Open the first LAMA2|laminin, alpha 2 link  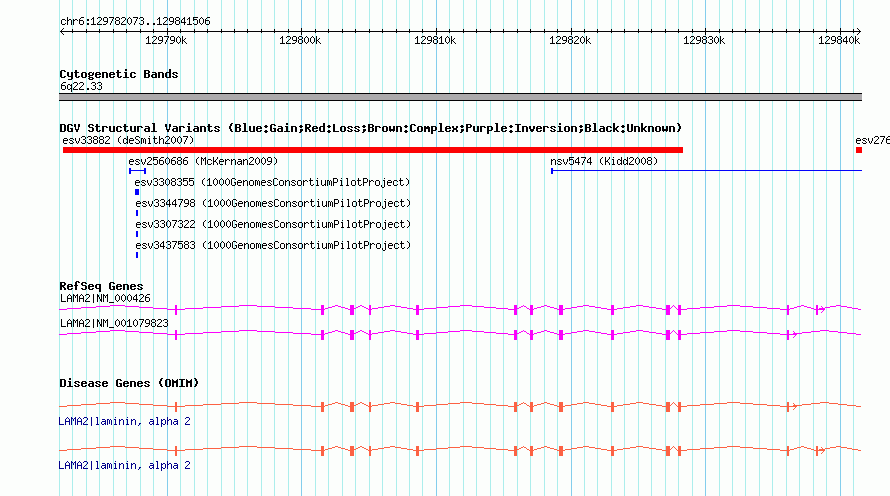tap(124, 421)
